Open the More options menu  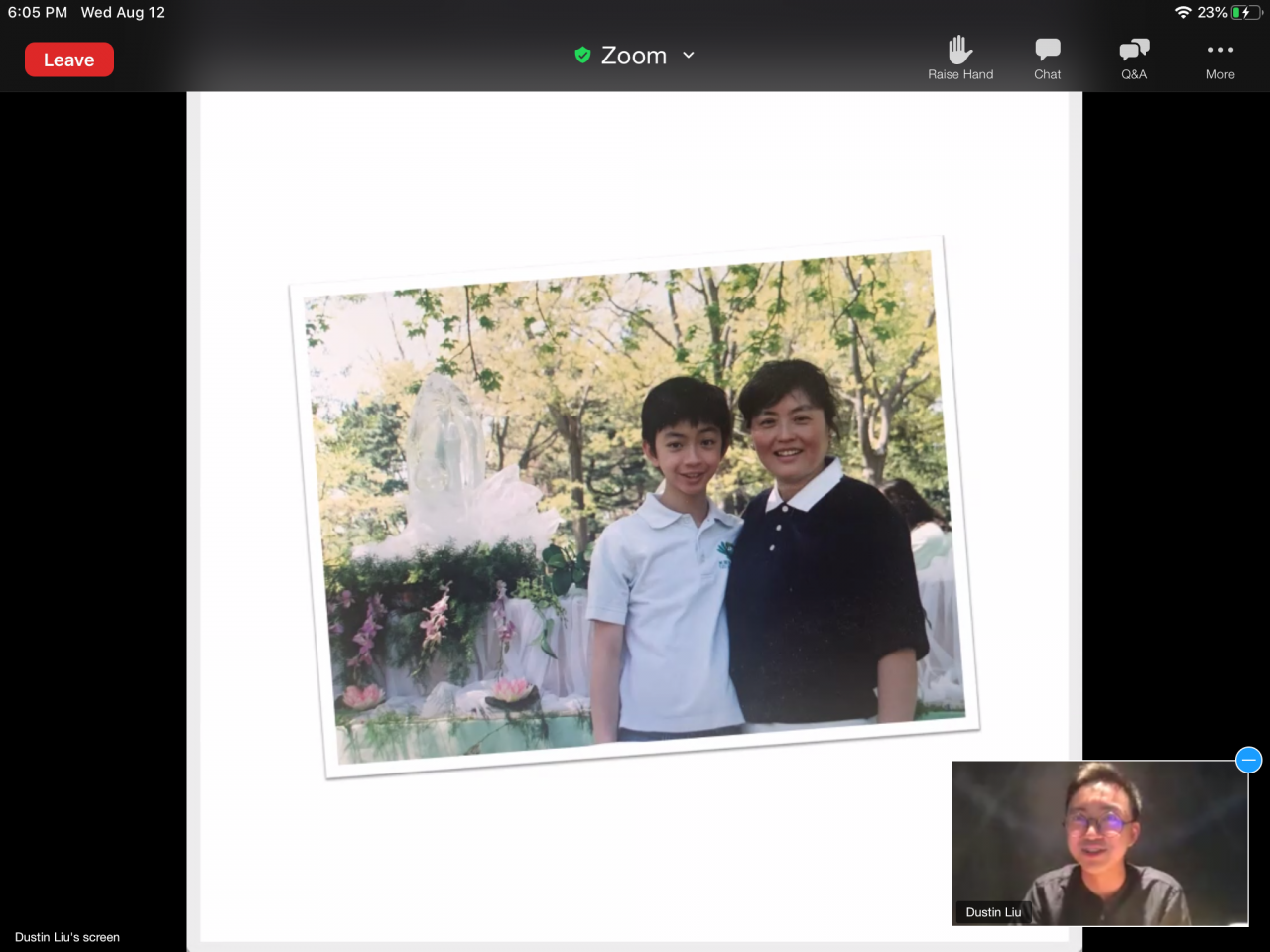pyautogui.click(x=1220, y=59)
